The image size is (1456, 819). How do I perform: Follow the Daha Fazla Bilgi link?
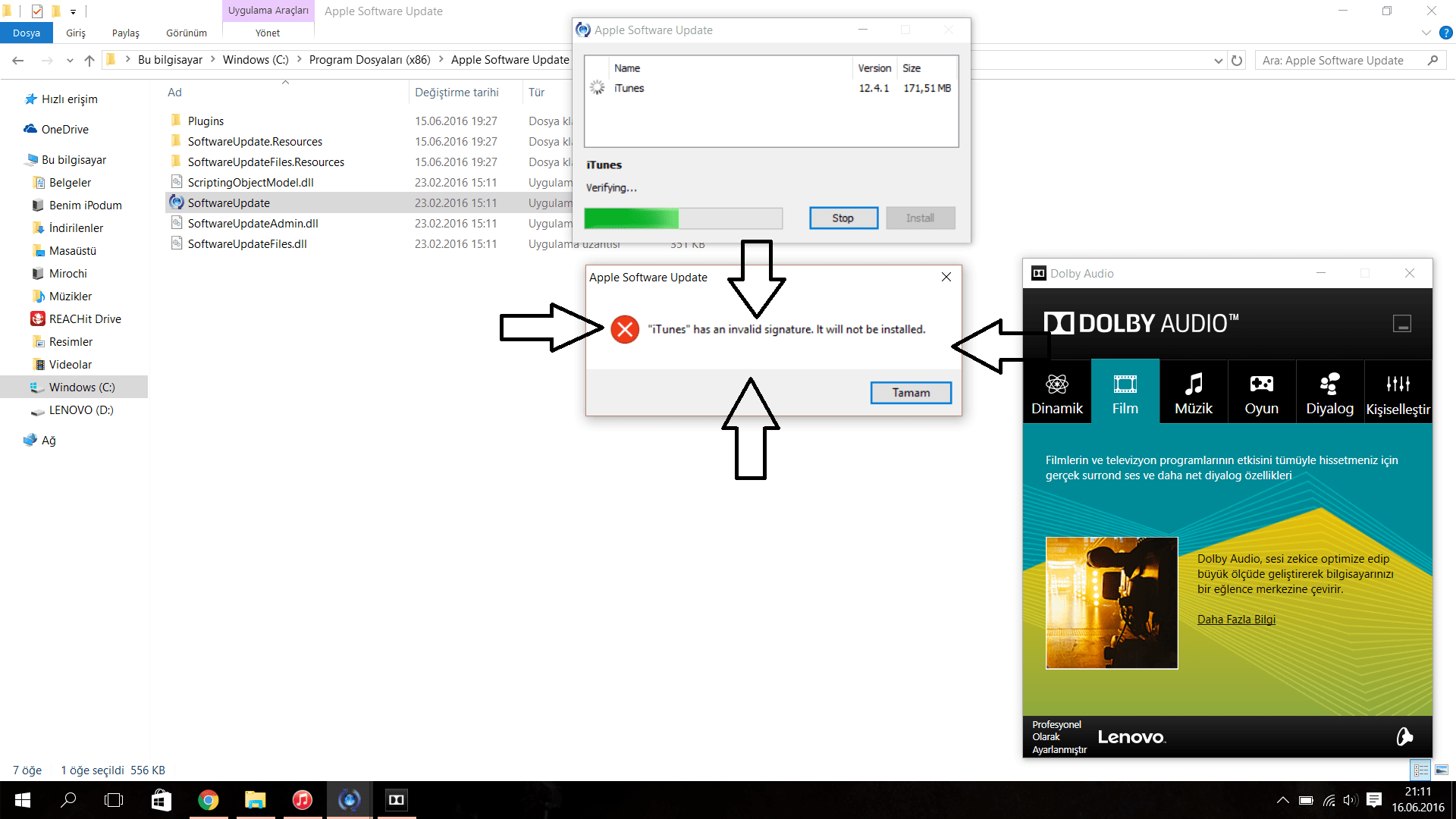(1236, 620)
